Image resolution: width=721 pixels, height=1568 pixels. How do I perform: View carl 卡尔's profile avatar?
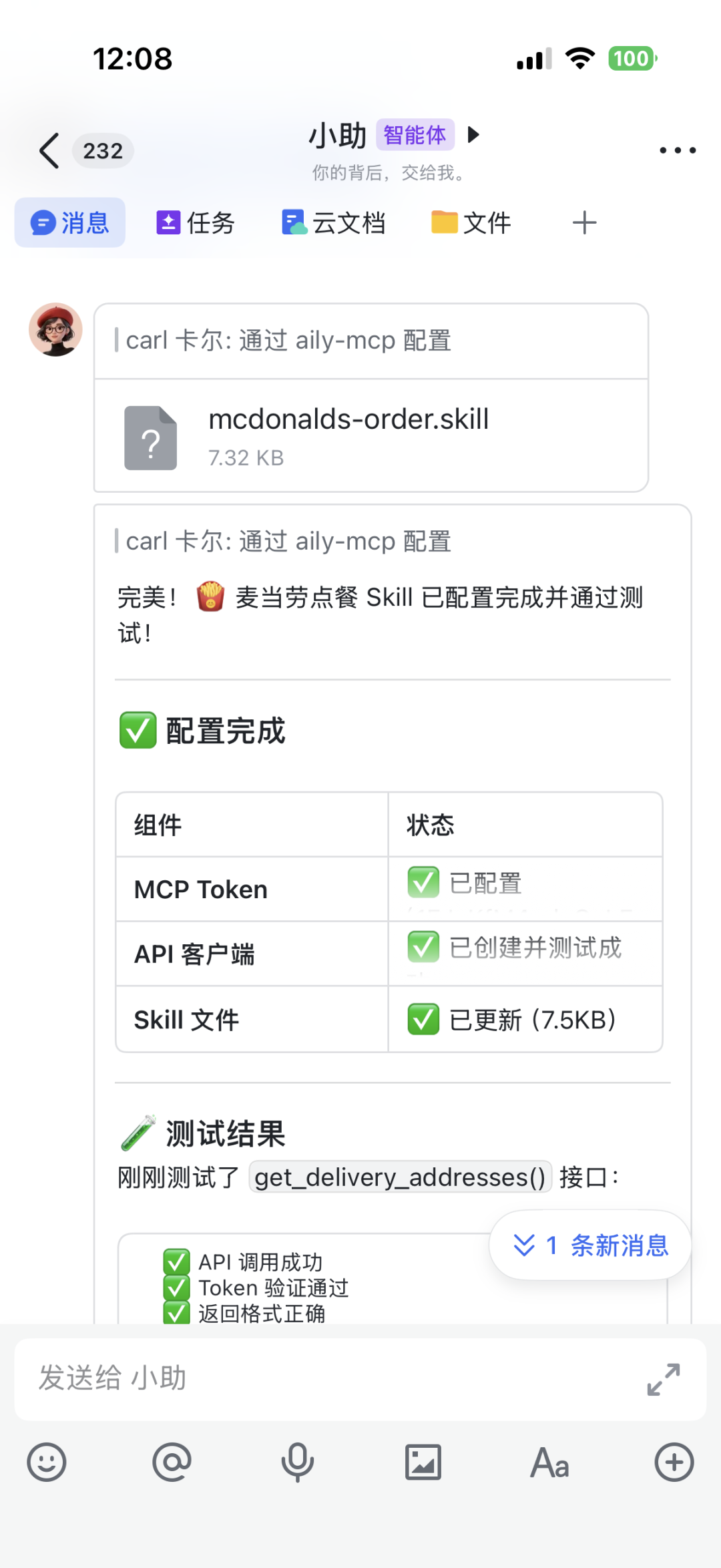coord(55,330)
